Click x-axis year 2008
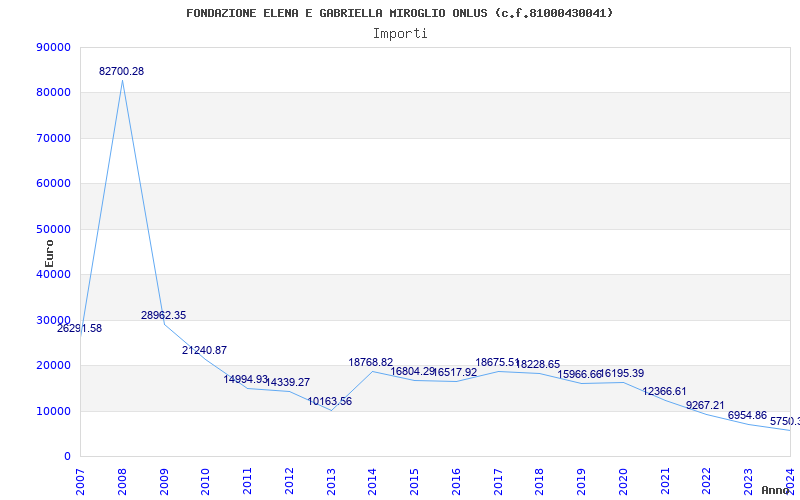 [121, 482]
